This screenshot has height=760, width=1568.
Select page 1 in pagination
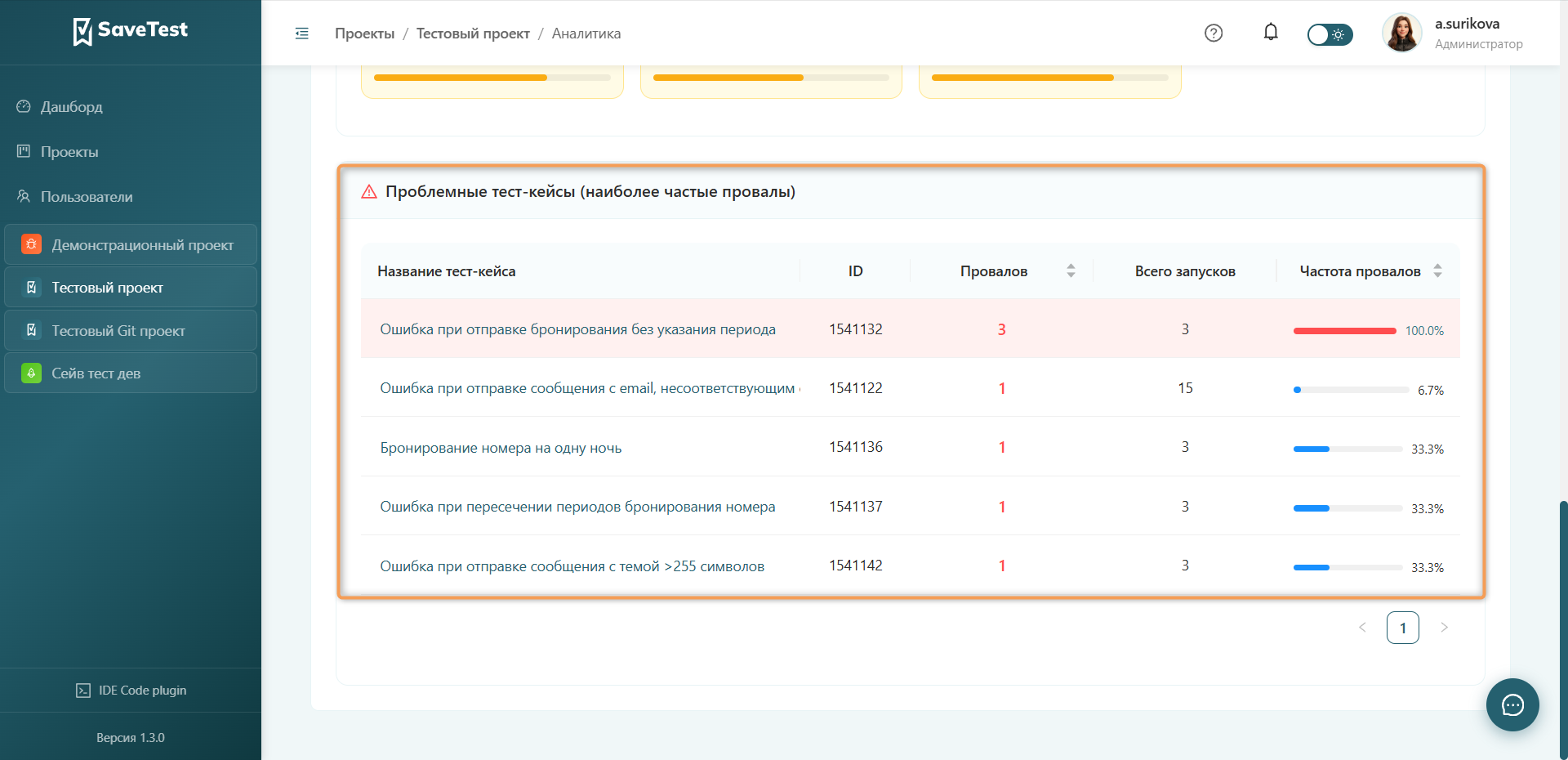[x=1402, y=628]
